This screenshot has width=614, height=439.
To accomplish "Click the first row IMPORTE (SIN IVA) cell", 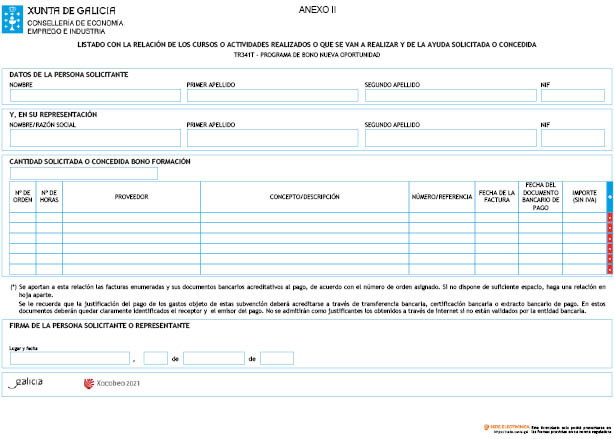I will [584, 218].
